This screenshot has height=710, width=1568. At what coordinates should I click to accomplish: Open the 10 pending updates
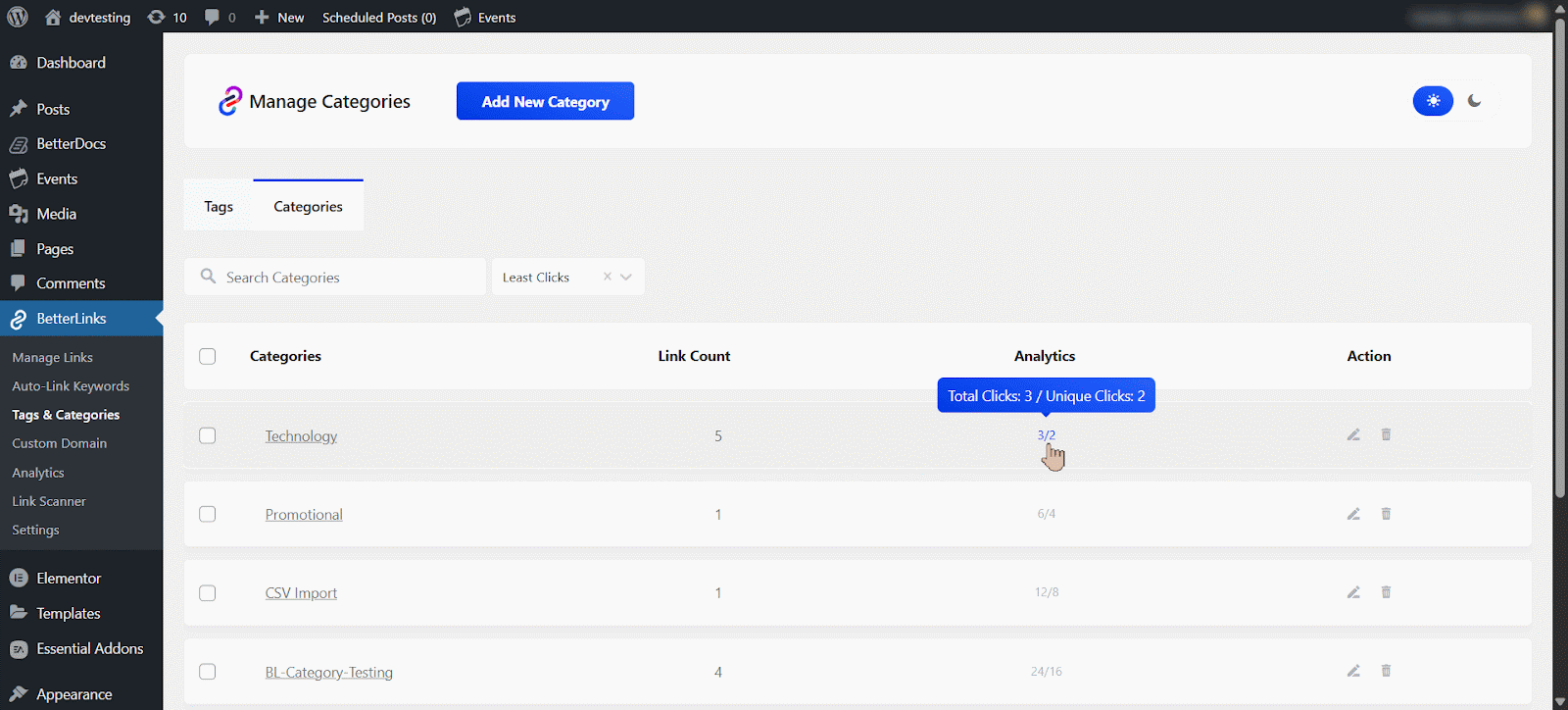tap(167, 18)
